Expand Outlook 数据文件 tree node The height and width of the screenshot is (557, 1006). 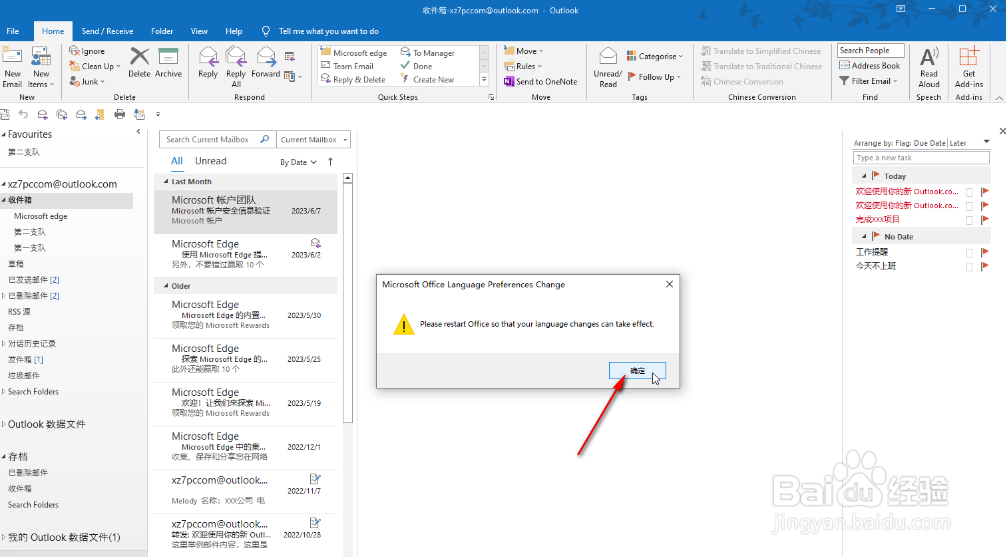coord(4,424)
